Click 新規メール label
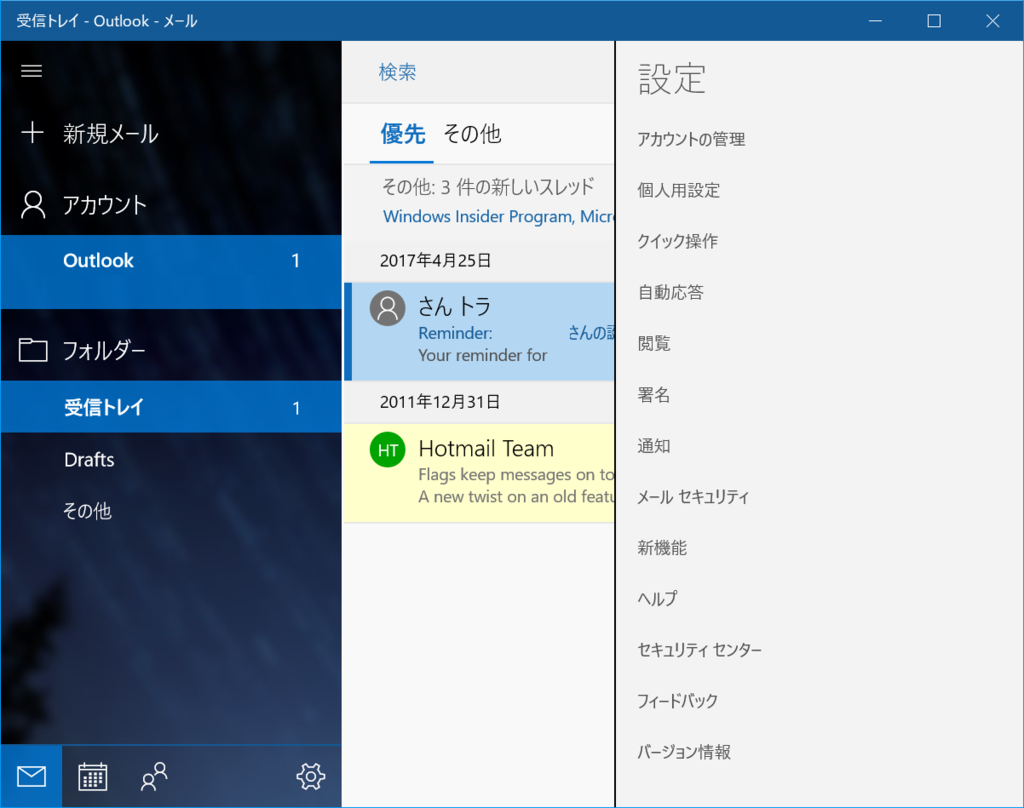Viewport: 1024px width, 808px height. pos(110,133)
